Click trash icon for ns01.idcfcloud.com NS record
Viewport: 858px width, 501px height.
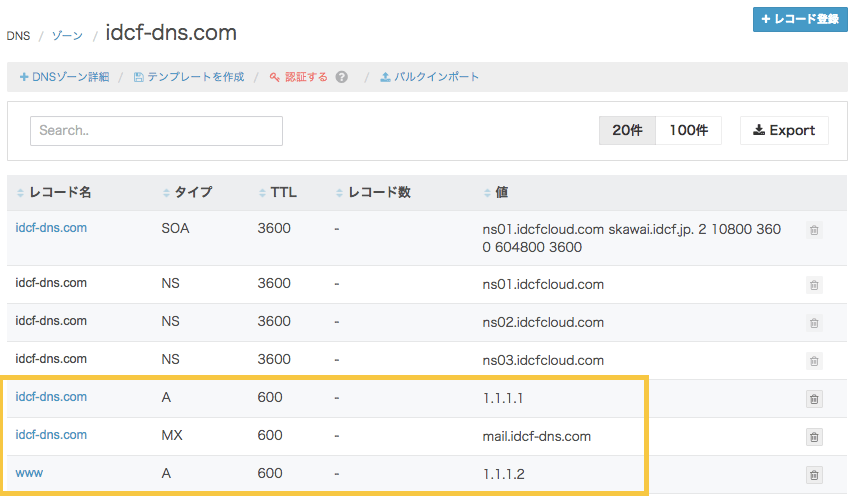[x=814, y=285]
